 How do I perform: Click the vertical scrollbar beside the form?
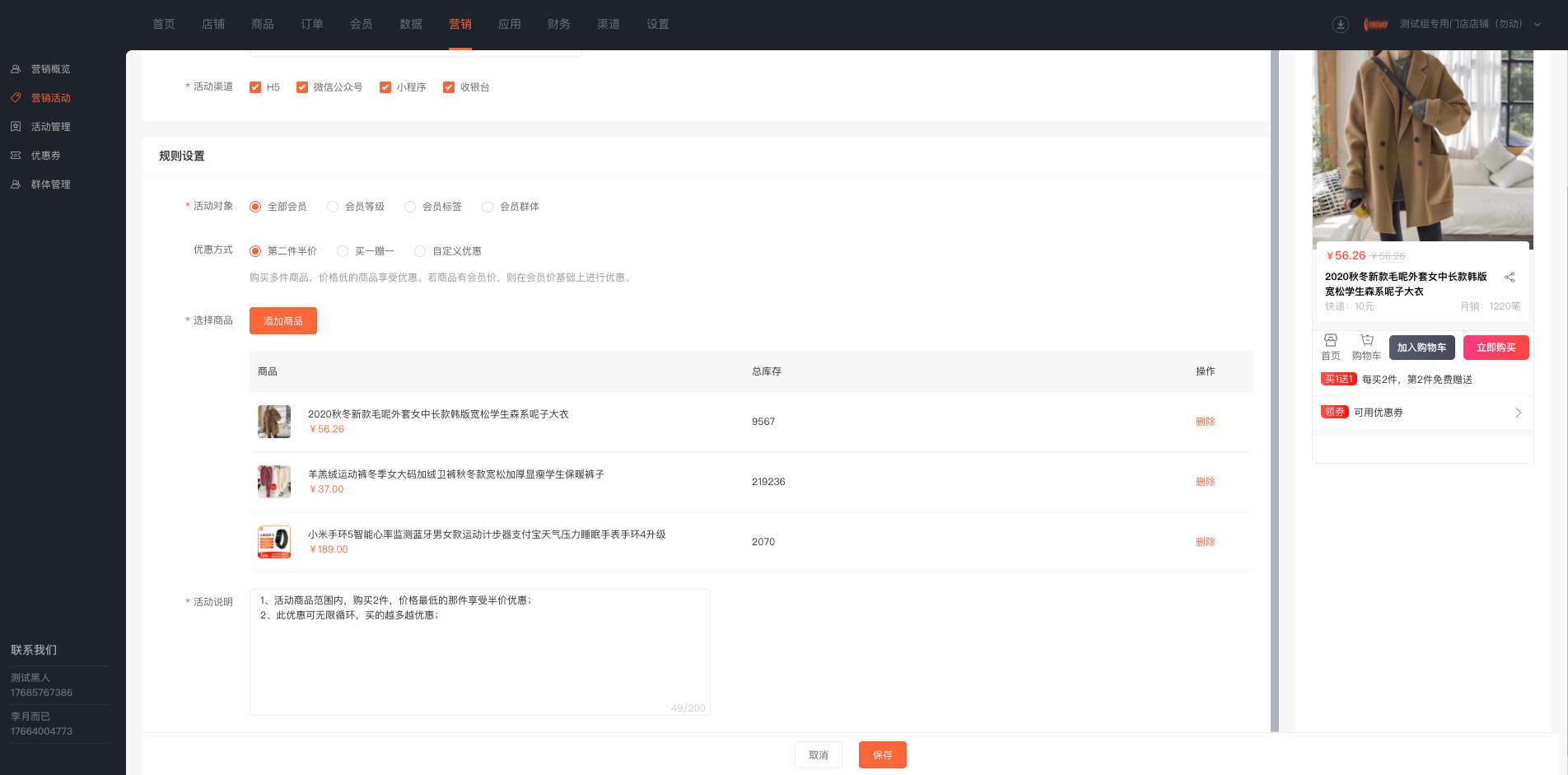[1275, 391]
